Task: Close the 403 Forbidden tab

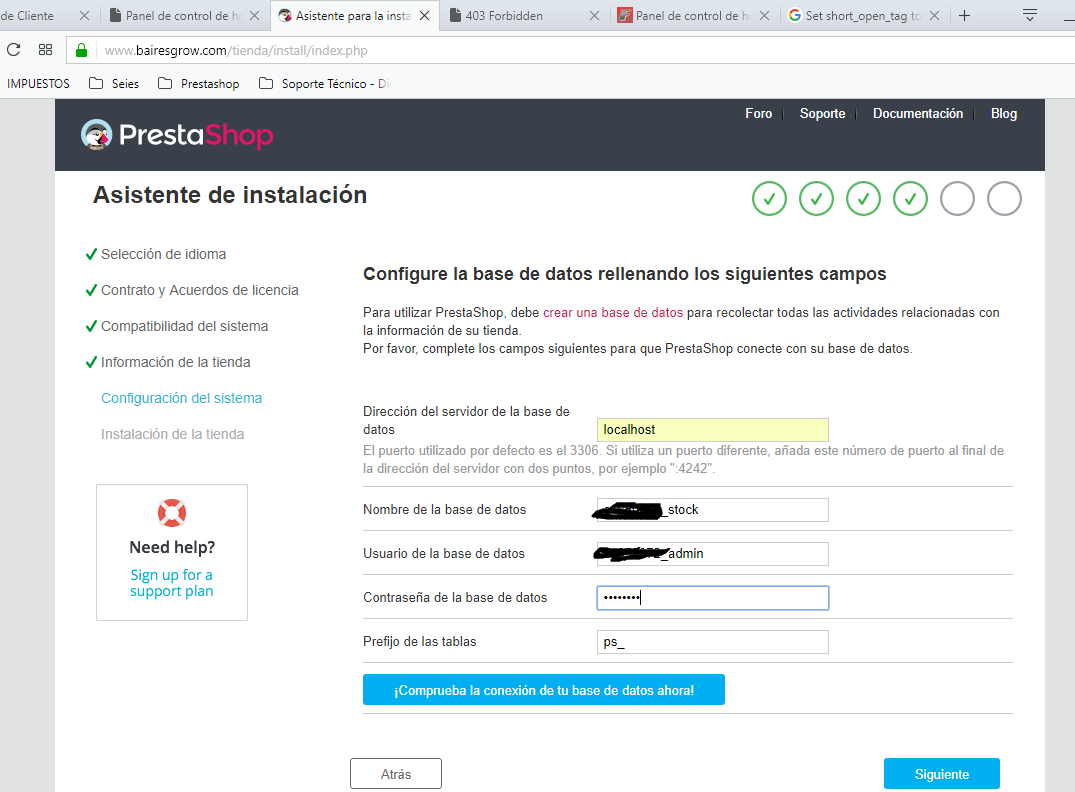Action: (x=594, y=15)
